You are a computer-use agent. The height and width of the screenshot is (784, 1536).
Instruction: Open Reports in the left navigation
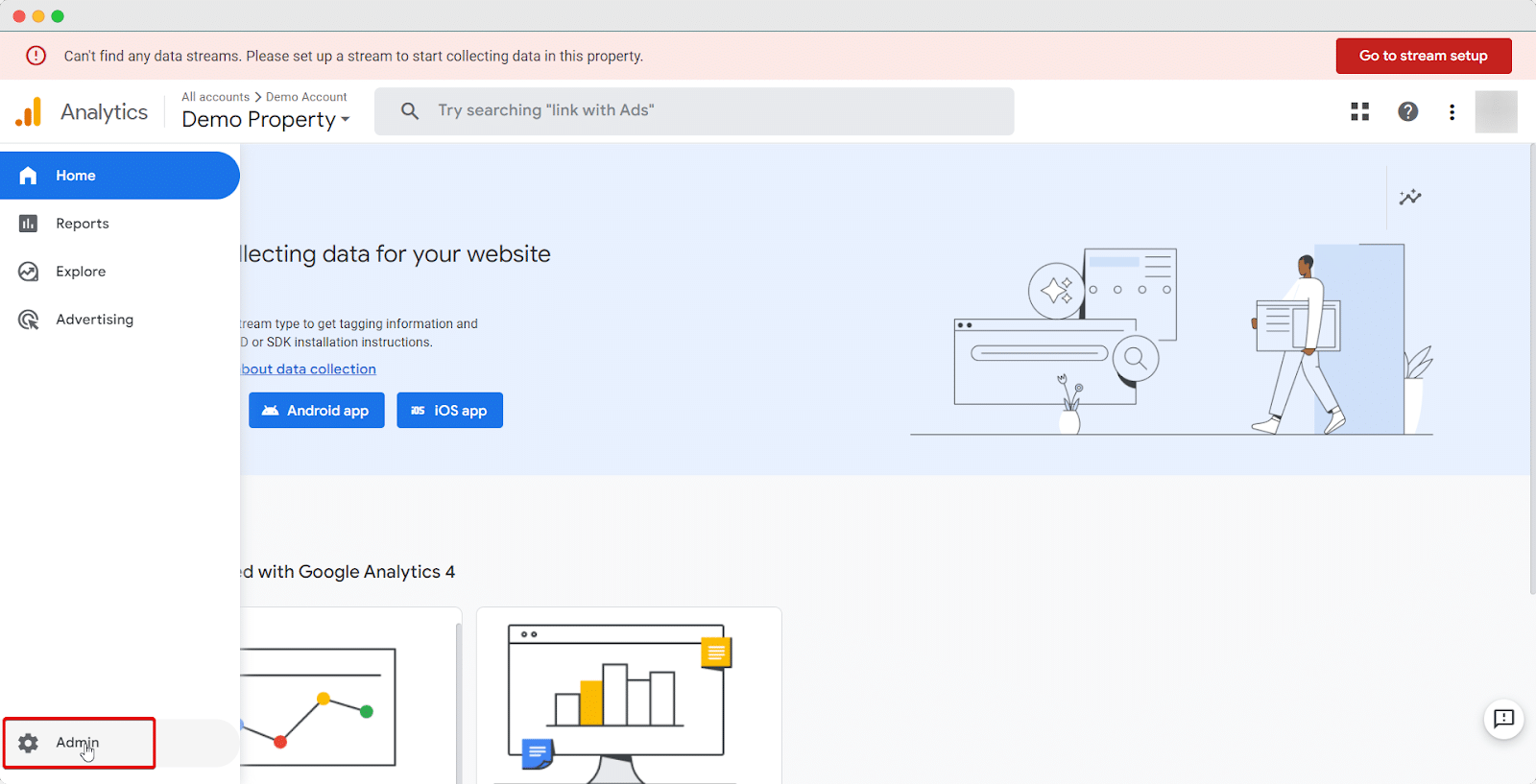(119, 224)
